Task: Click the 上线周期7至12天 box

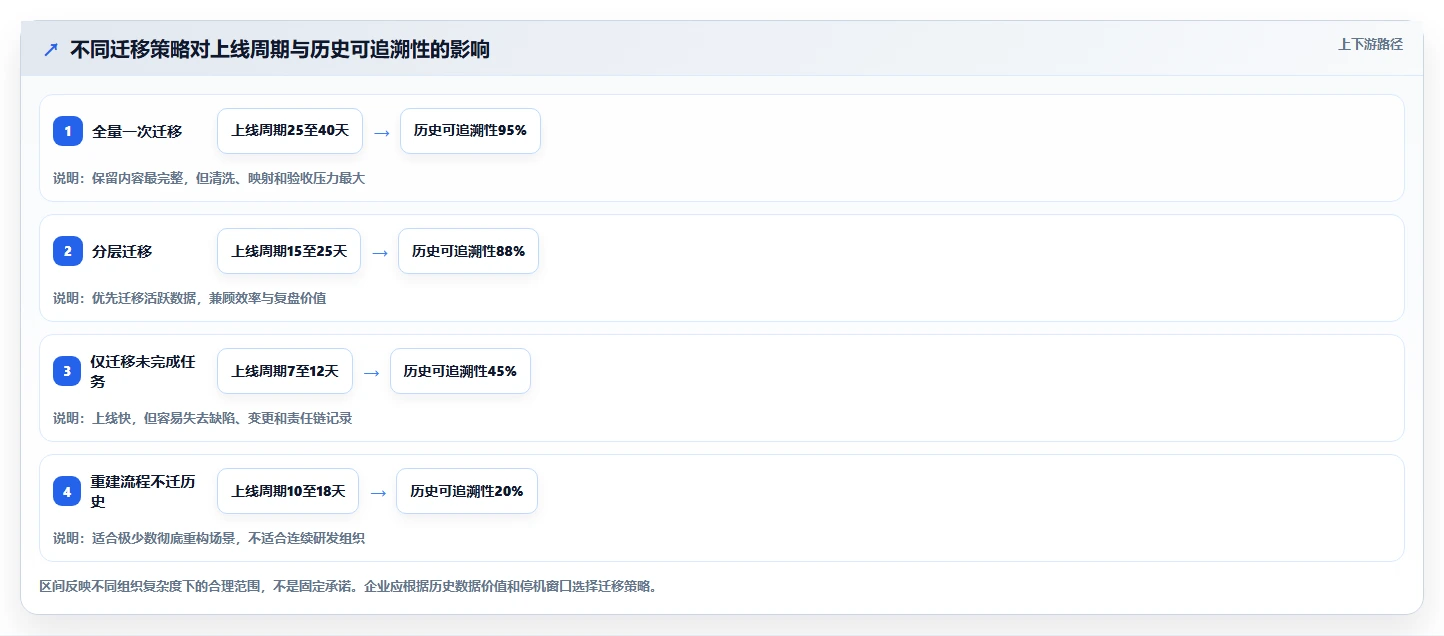Action: click(x=285, y=371)
